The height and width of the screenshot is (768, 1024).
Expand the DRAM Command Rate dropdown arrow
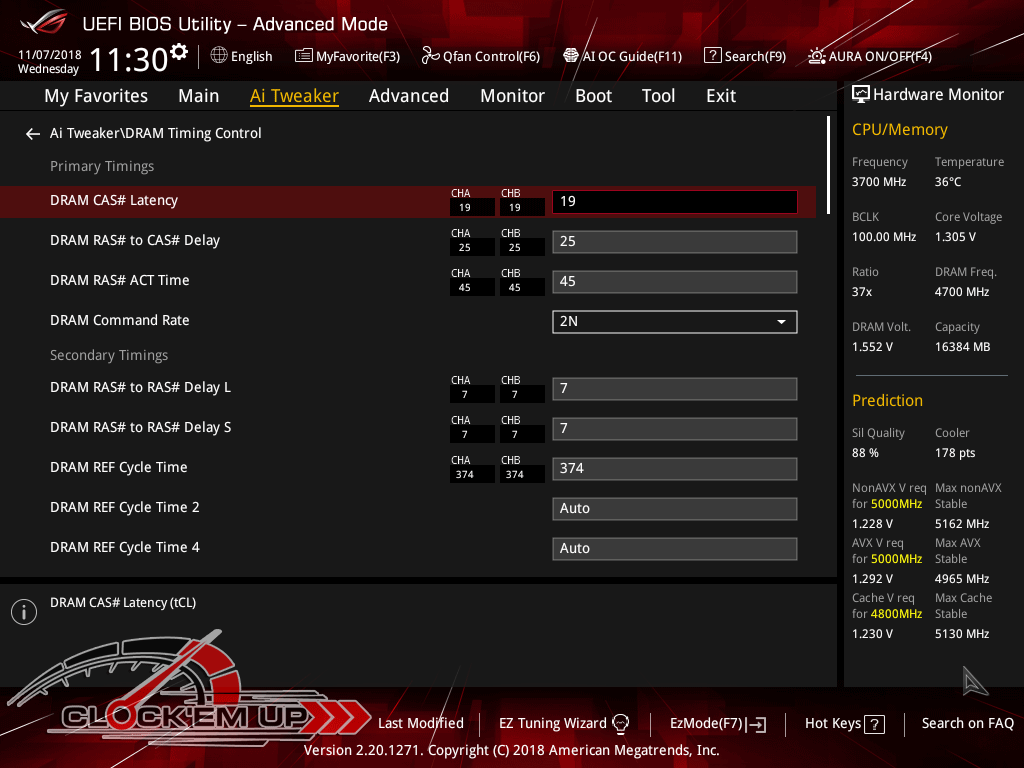[x=781, y=321]
